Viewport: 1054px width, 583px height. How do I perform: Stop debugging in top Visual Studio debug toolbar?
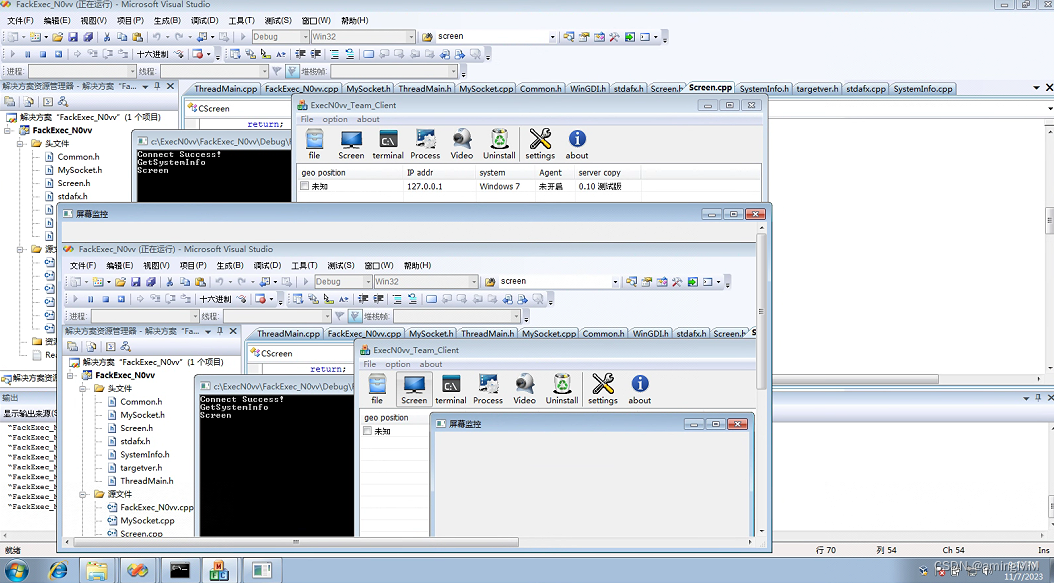coord(43,54)
